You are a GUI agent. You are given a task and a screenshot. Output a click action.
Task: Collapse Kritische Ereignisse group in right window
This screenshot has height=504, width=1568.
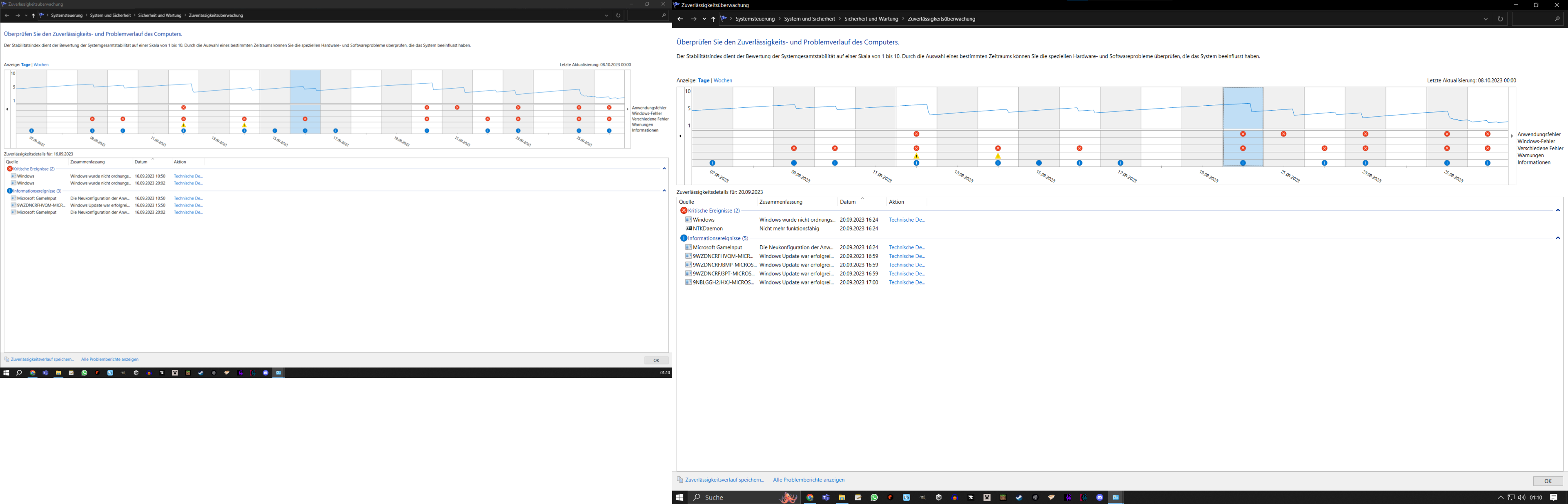[1558, 211]
